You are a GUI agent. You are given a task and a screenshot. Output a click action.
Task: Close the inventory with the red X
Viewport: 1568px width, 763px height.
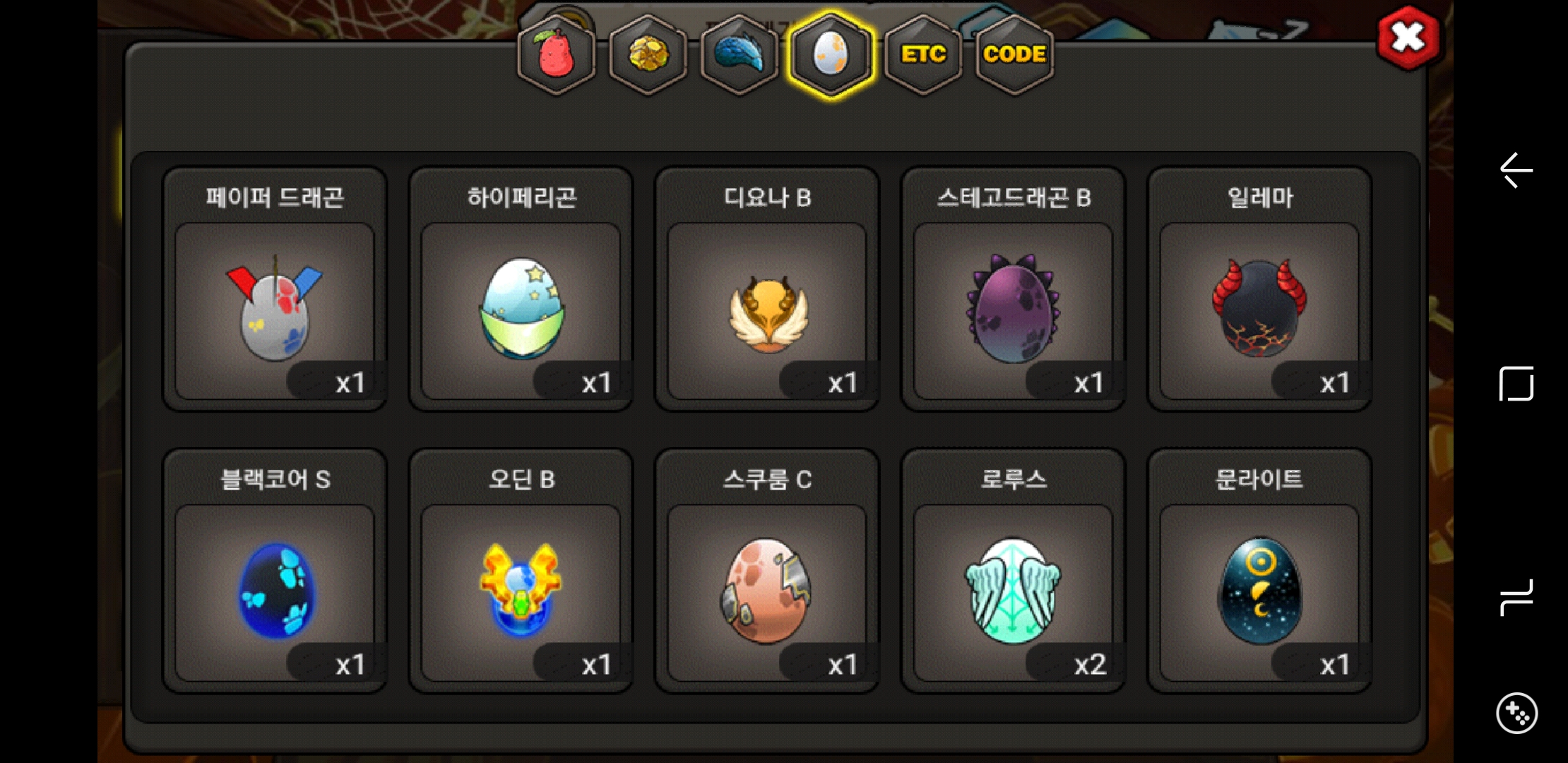tap(1408, 37)
